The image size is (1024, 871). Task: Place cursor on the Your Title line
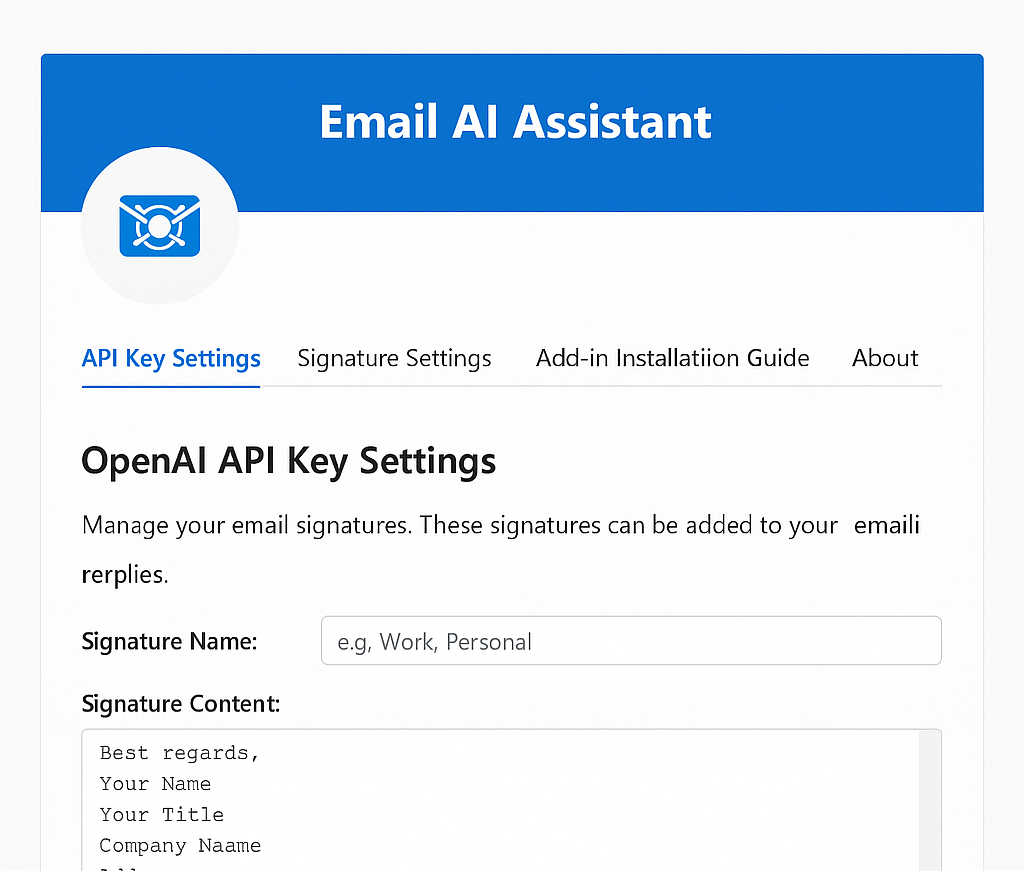coord(161,815)
